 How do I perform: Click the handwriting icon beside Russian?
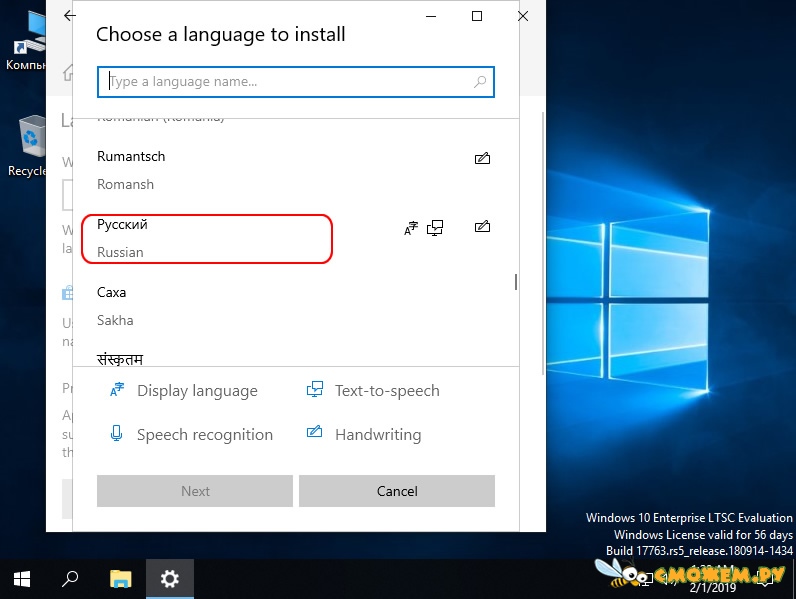click(x=482, y=226)
